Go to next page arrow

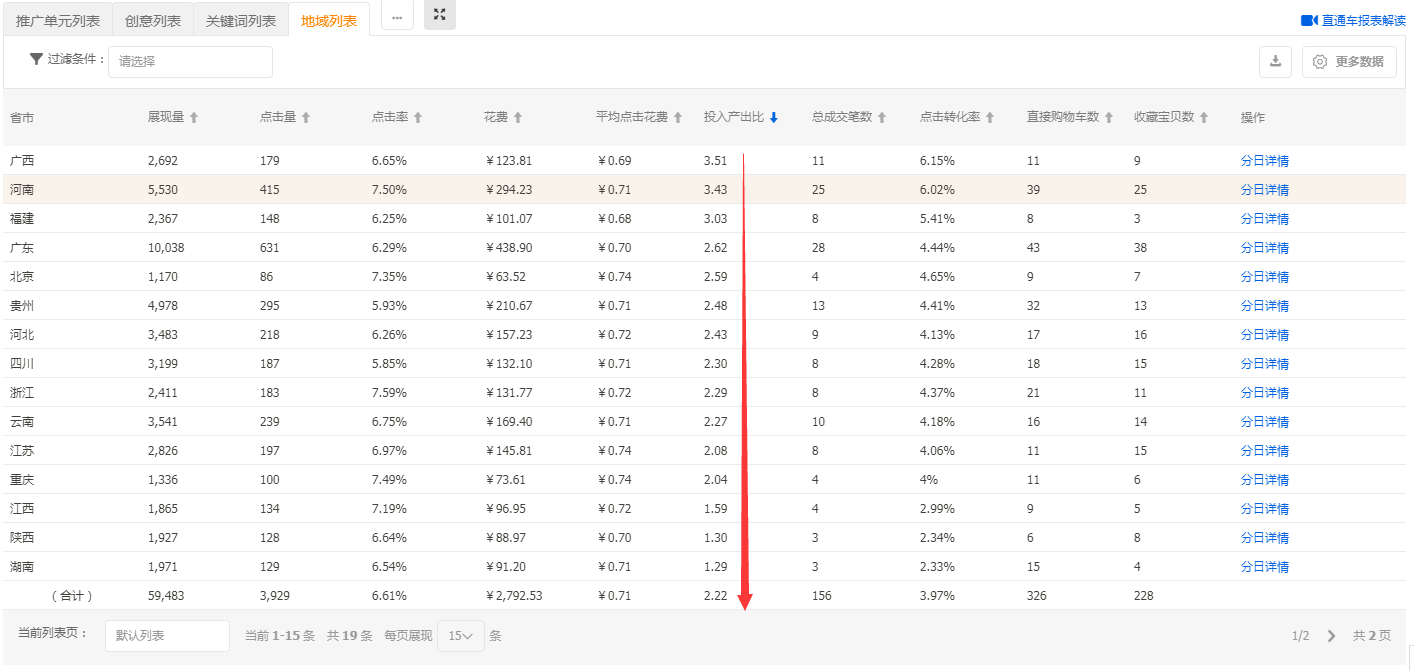click(1331, 636)
